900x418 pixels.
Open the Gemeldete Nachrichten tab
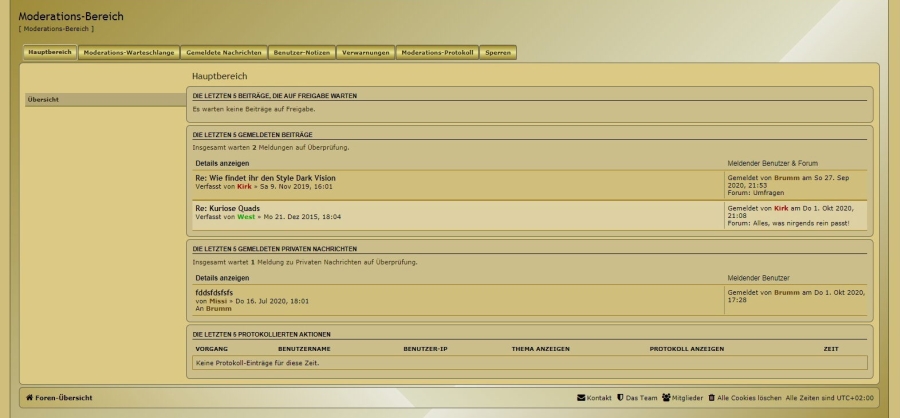pyautogui.click(x=223, y=52)
